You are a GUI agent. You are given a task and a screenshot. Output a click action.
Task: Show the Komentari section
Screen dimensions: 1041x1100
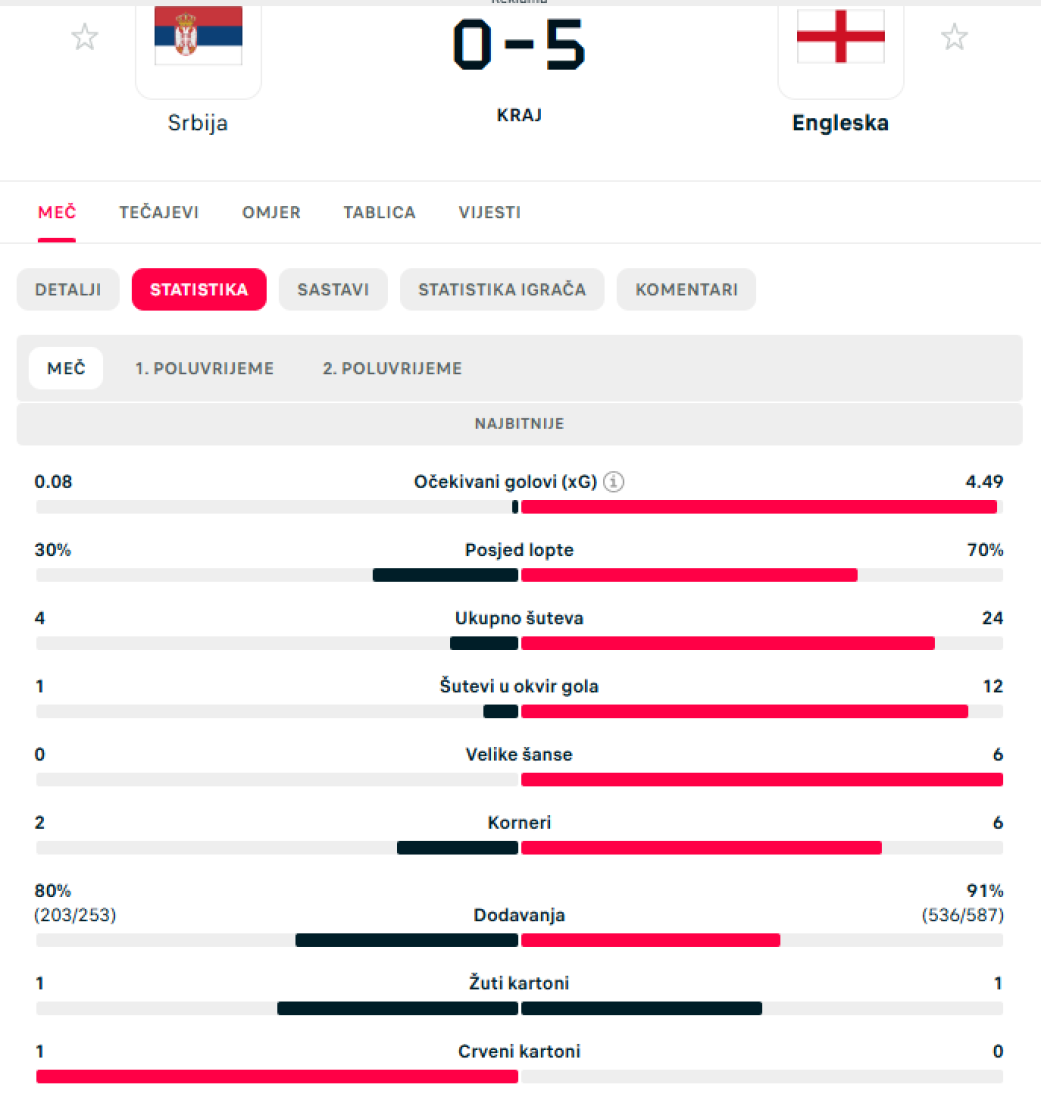click(x=686, y=290)
